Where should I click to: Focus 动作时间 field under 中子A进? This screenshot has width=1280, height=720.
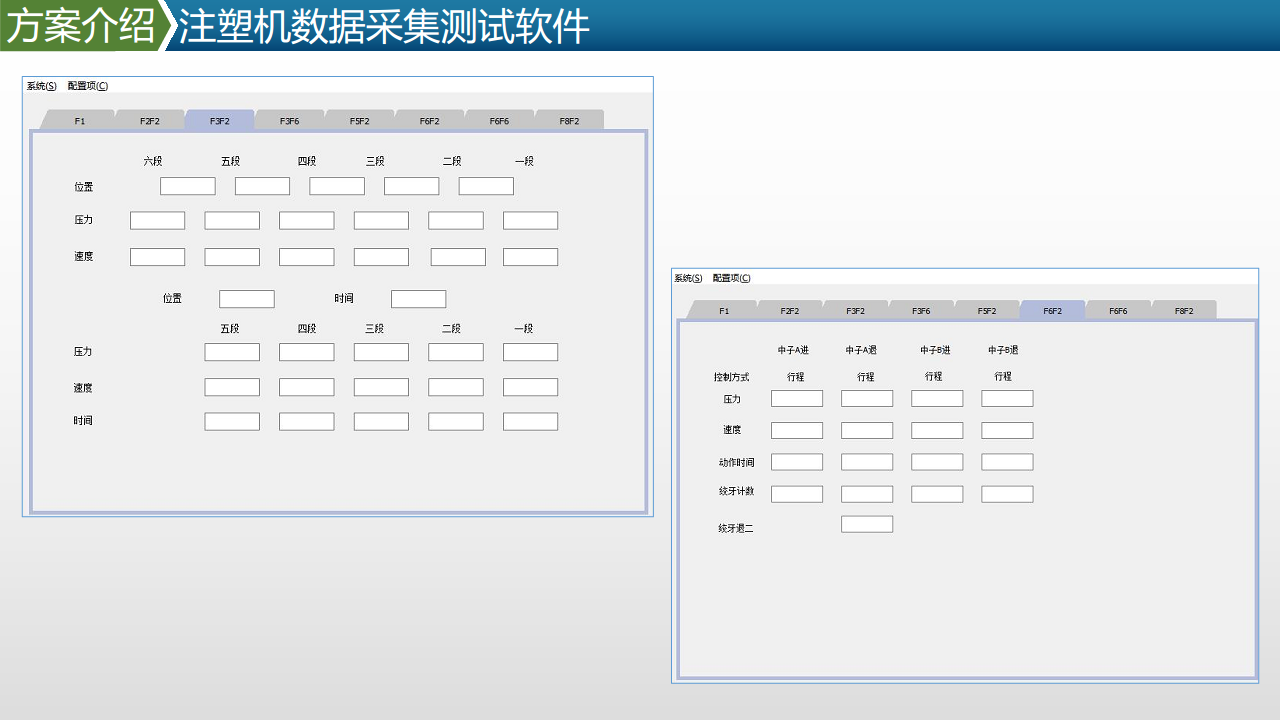(x=797, y=462)
